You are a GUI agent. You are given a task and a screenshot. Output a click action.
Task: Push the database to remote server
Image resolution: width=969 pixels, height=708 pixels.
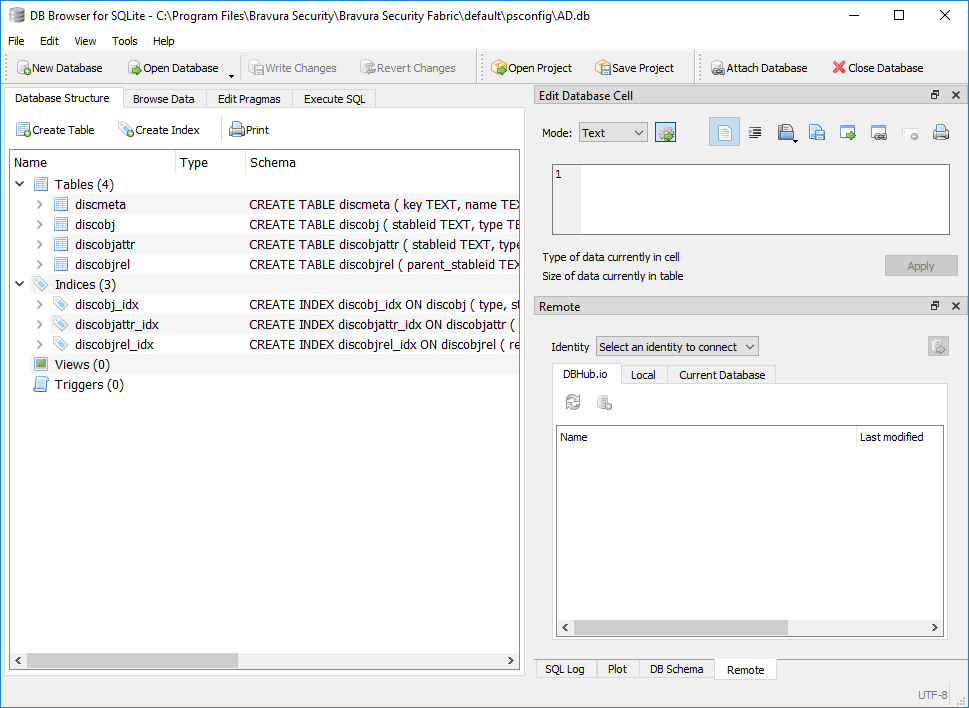click(x=938, y=345)
